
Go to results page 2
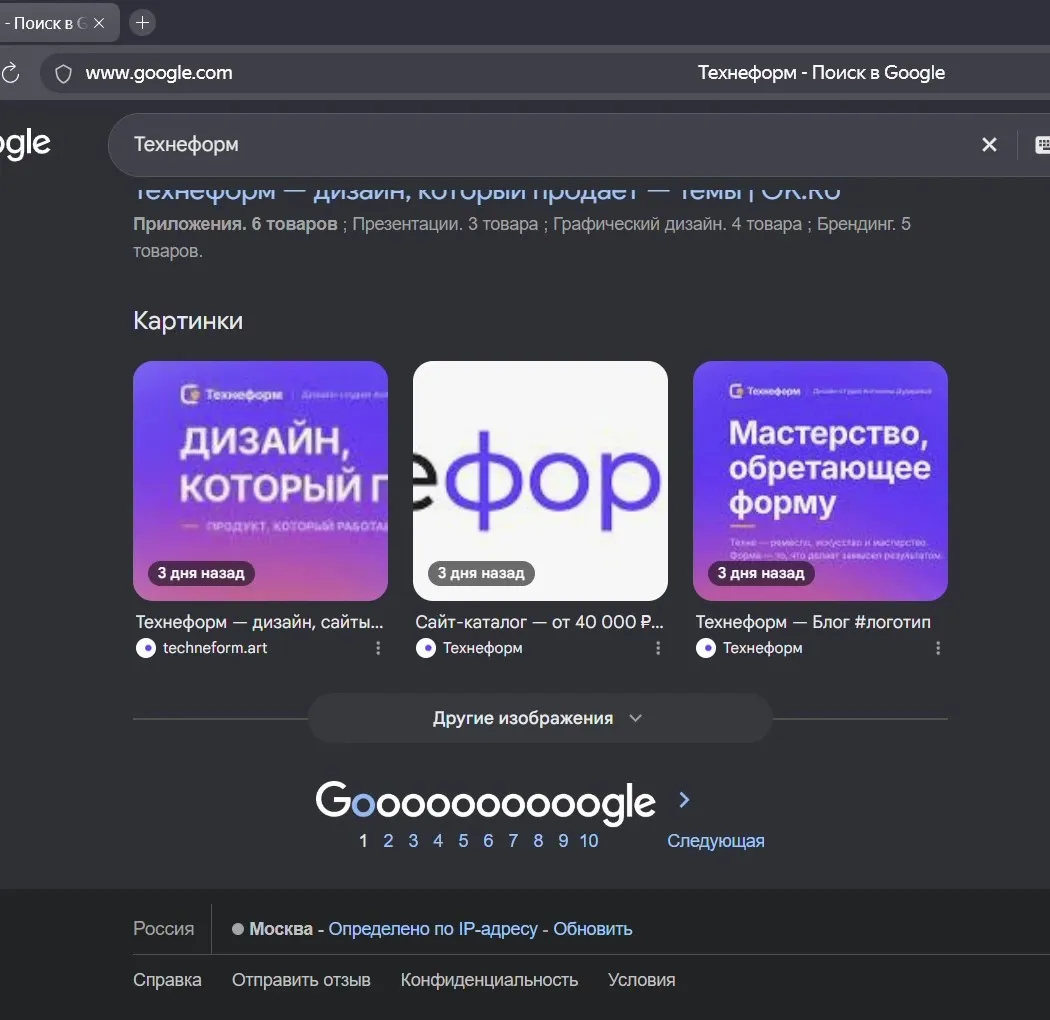pos(388,841)
